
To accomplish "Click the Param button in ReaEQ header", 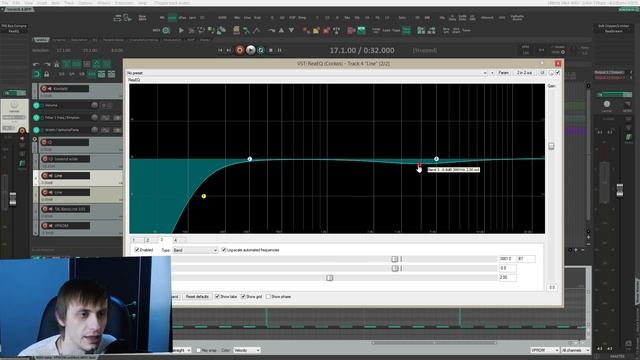I will [x=504, y=73].
